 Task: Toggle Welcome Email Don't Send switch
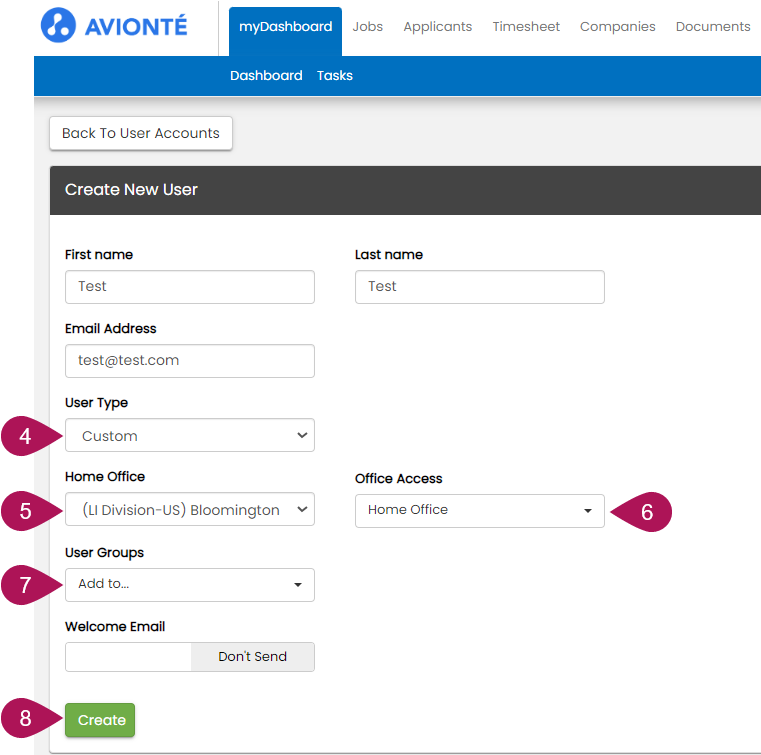190,657
